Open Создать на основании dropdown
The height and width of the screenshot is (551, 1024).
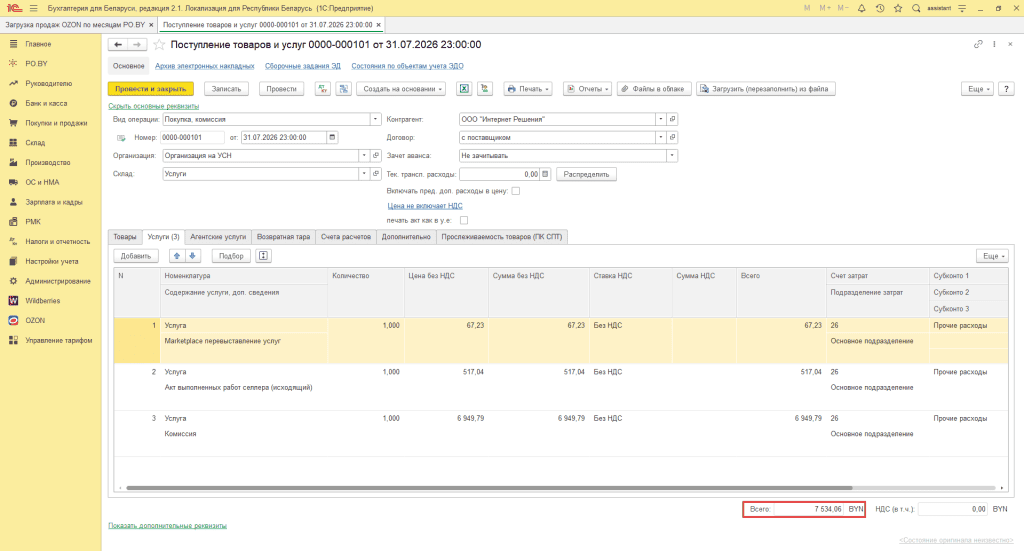tap(401, 89)
